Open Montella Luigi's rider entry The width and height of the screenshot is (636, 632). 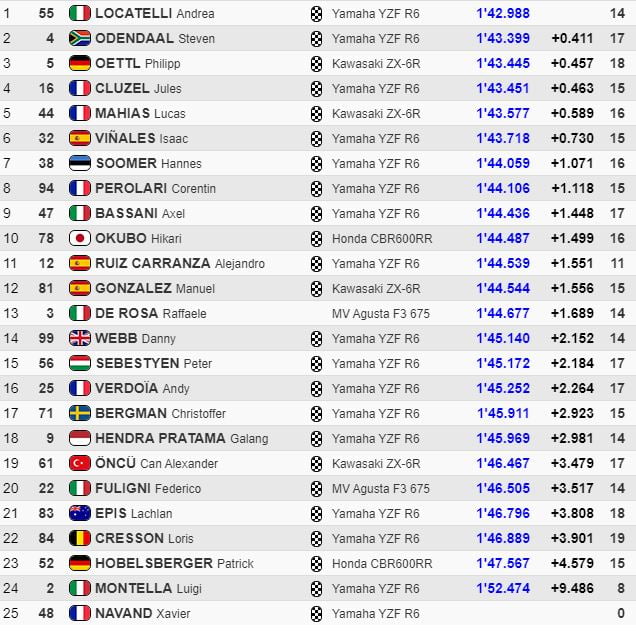coord(148,588)
